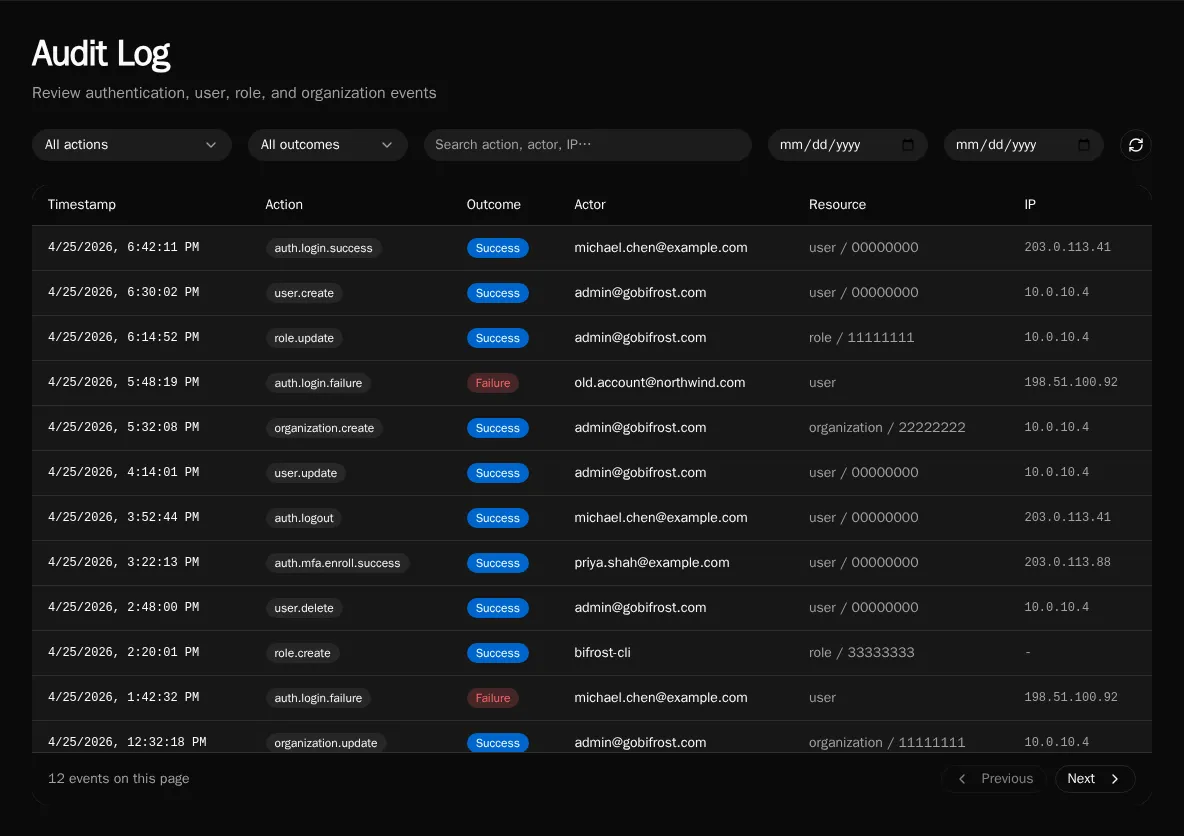This screenshot has width=1184, height=836.
Task: Click the Outcome column header
Action: pos(493,205)
